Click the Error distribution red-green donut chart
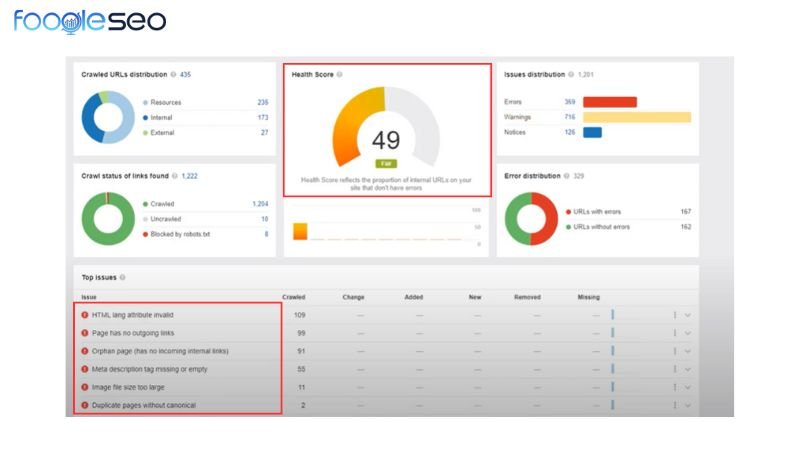The width and height of the screenshot is (800, 450). tap(531, 219)
